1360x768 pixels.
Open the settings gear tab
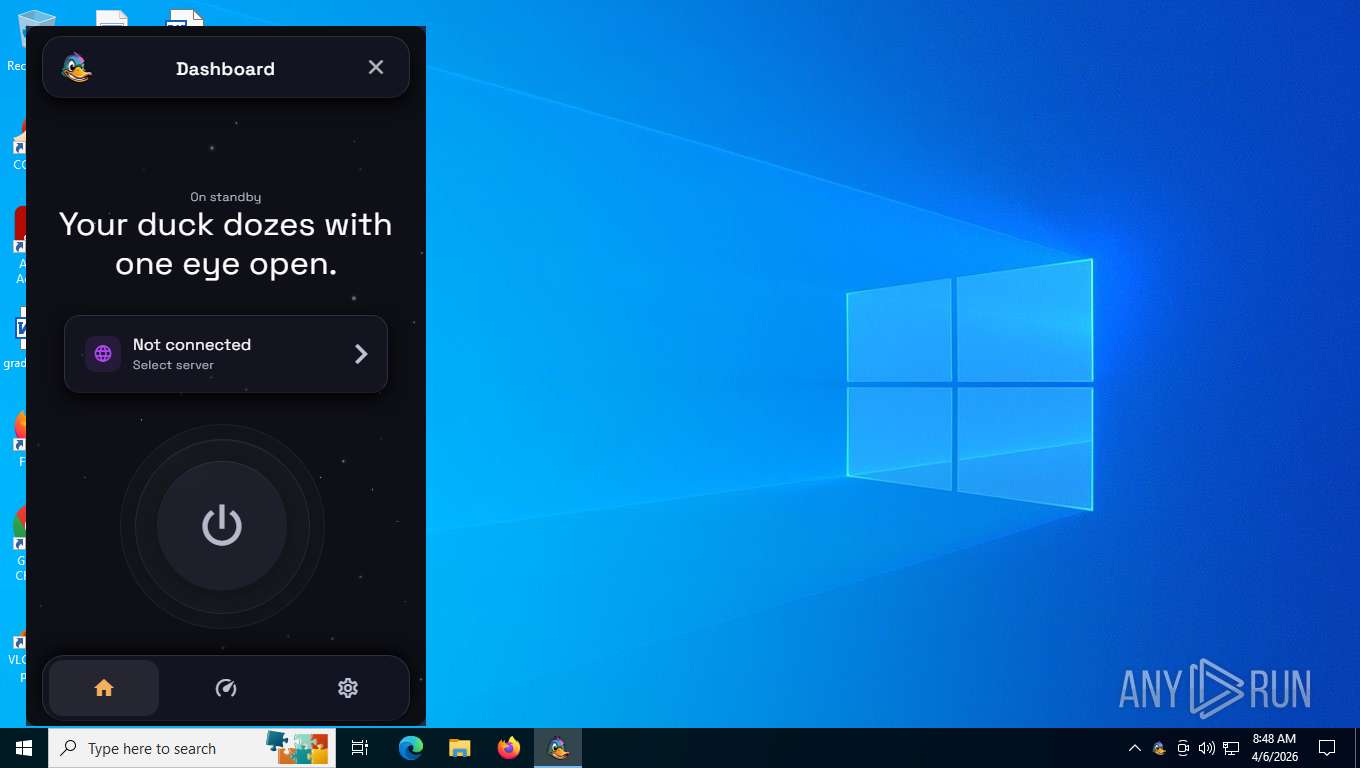(348, 688)
